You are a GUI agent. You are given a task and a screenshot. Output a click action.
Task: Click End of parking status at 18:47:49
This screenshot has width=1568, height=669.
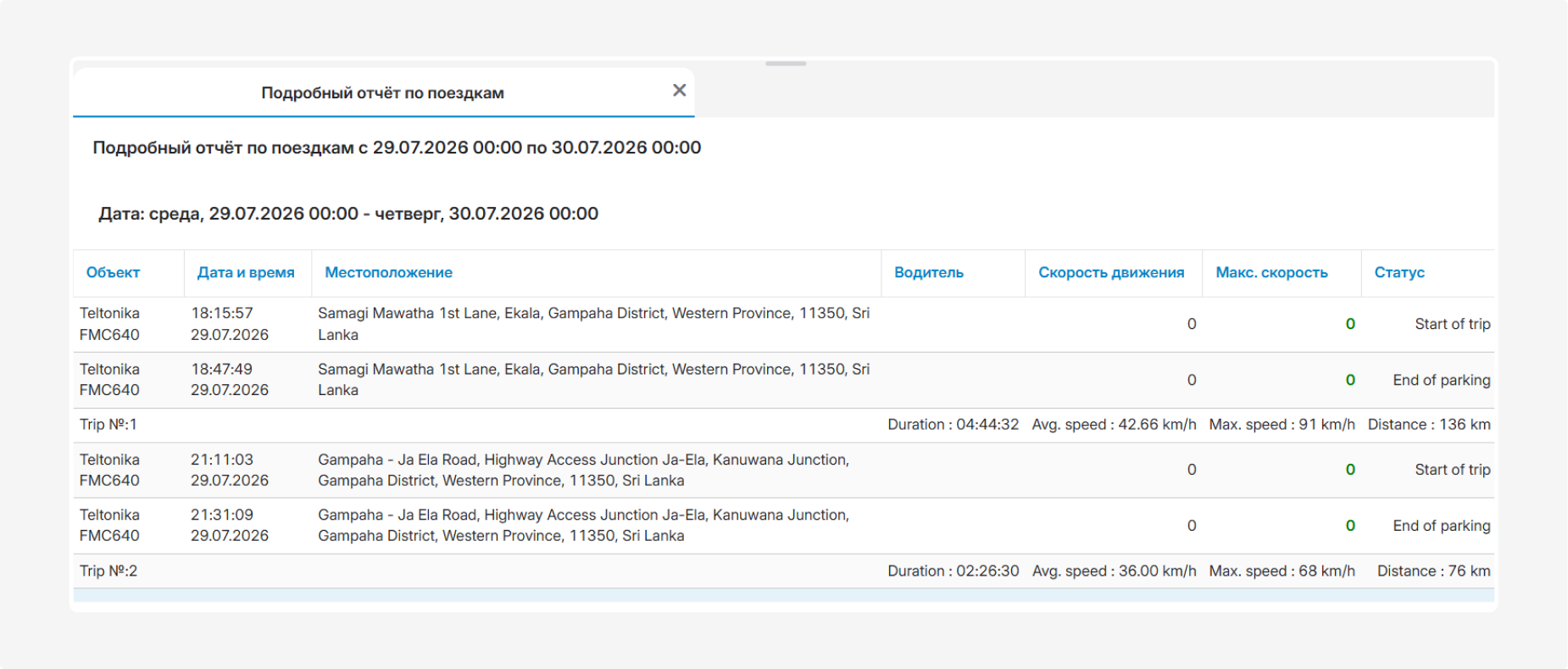click(1441, 380)
